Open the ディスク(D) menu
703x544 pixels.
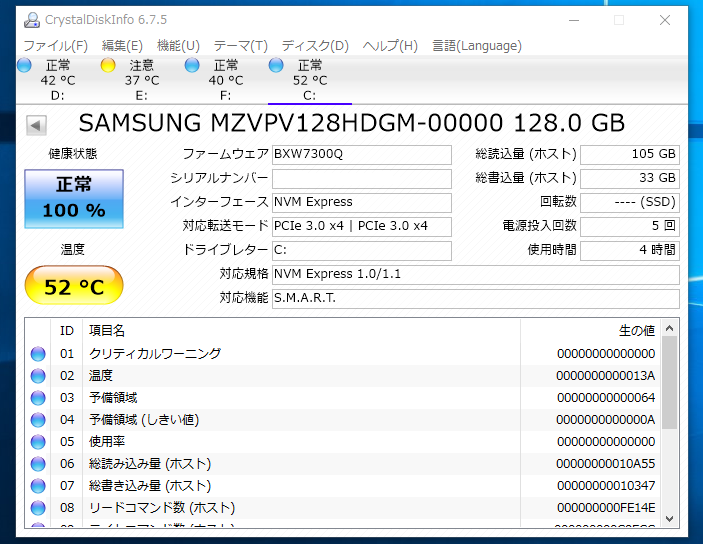(x=315, y=46)
